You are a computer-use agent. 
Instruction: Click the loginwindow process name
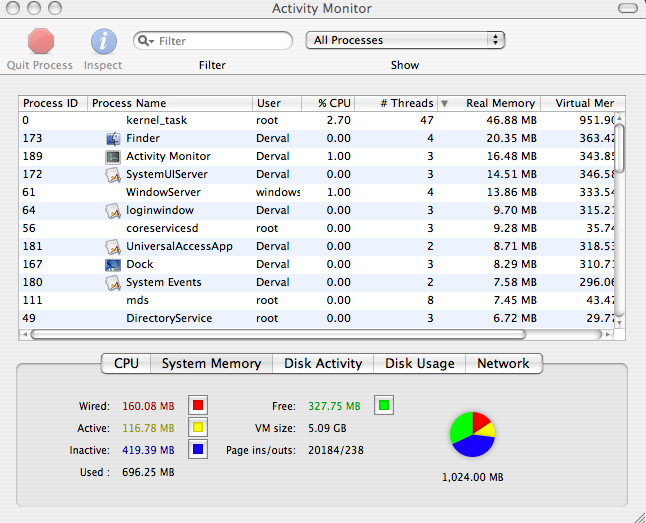click(160, 211)
